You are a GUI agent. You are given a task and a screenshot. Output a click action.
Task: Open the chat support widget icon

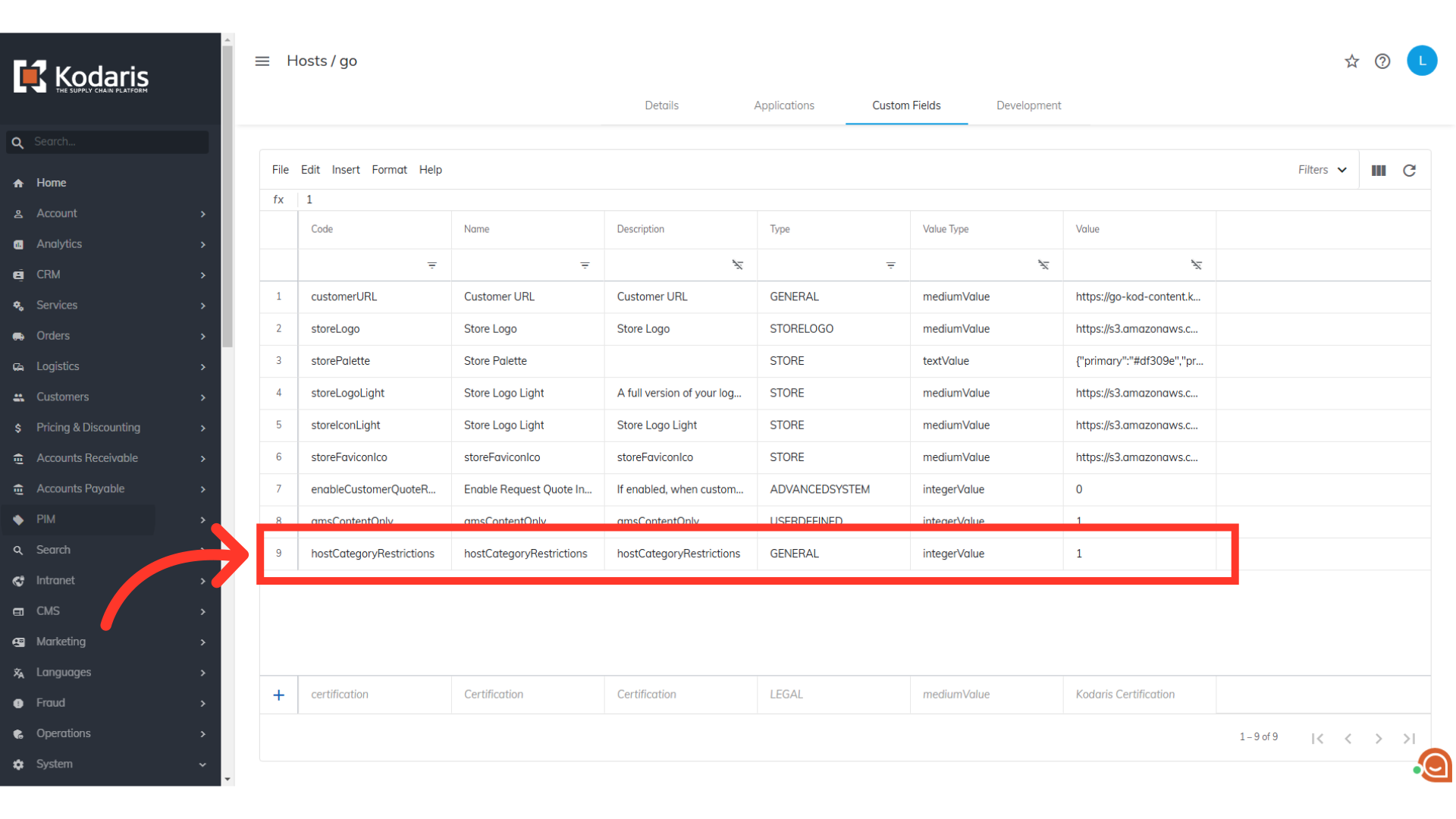tap(1435, 766)
